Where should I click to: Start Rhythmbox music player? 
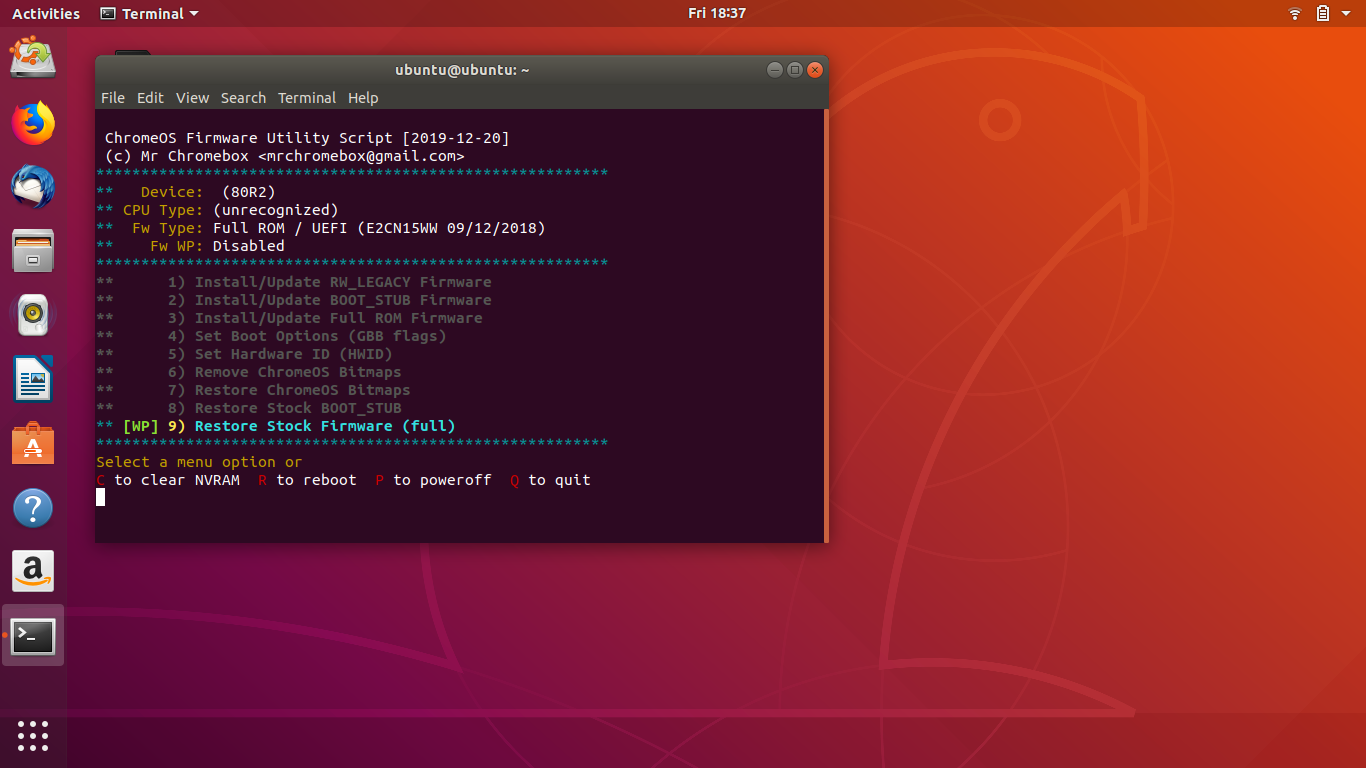point(33,315)
